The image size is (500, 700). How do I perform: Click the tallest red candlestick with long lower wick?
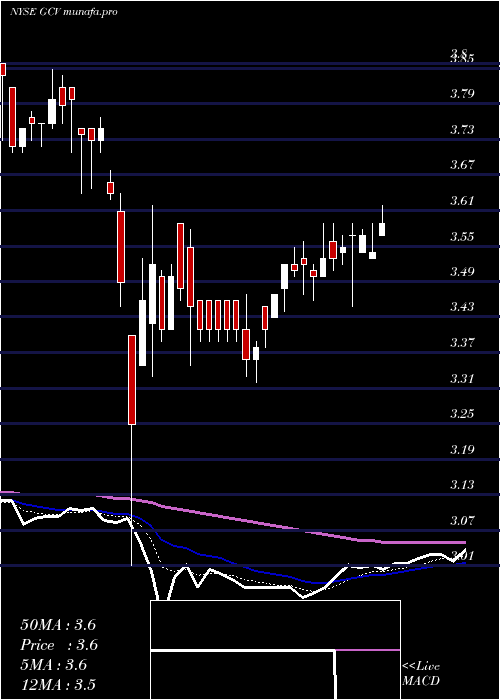(132, 451)
